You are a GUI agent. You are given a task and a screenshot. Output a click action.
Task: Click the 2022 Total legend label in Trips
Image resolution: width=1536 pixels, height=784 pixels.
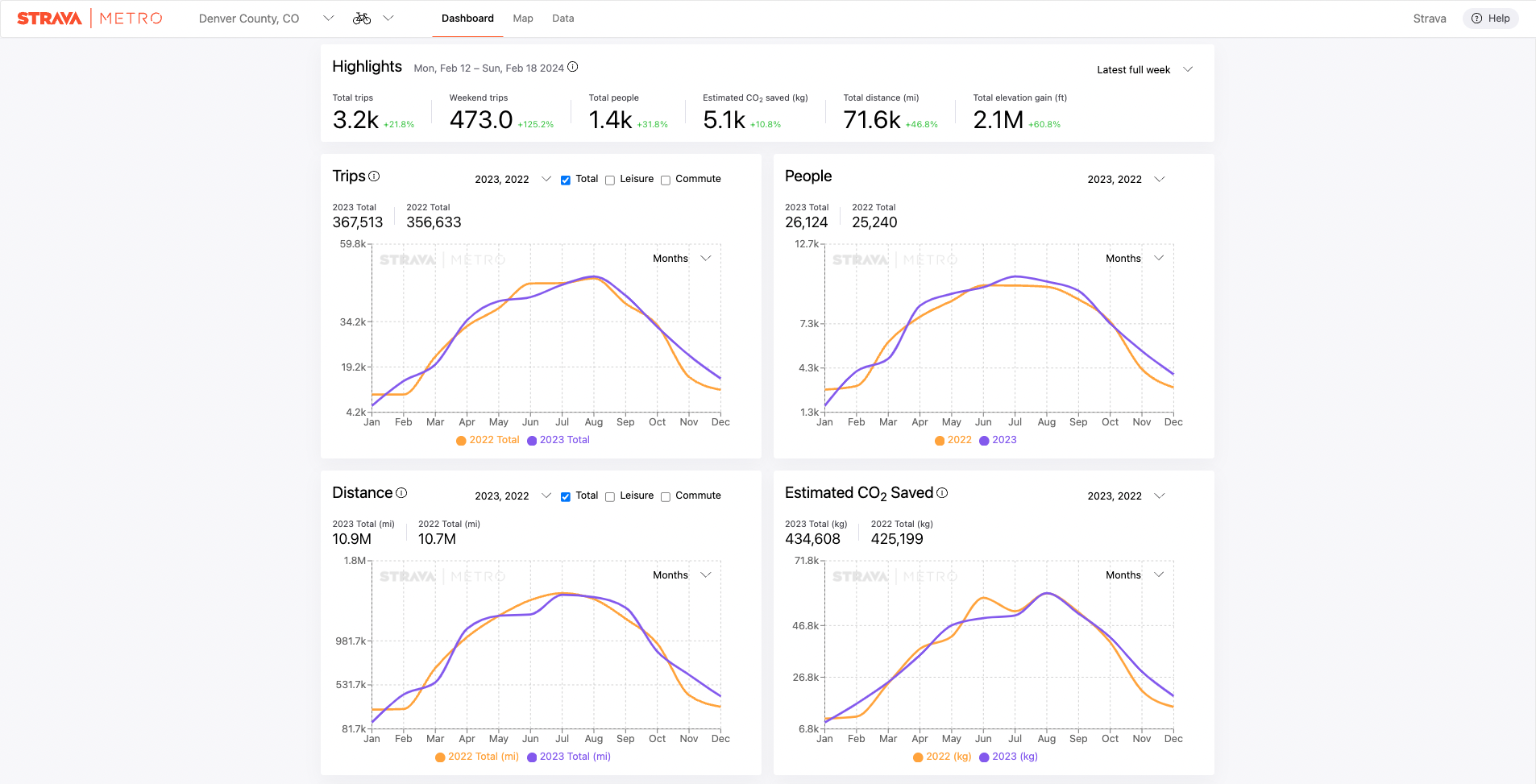[494, 440]
